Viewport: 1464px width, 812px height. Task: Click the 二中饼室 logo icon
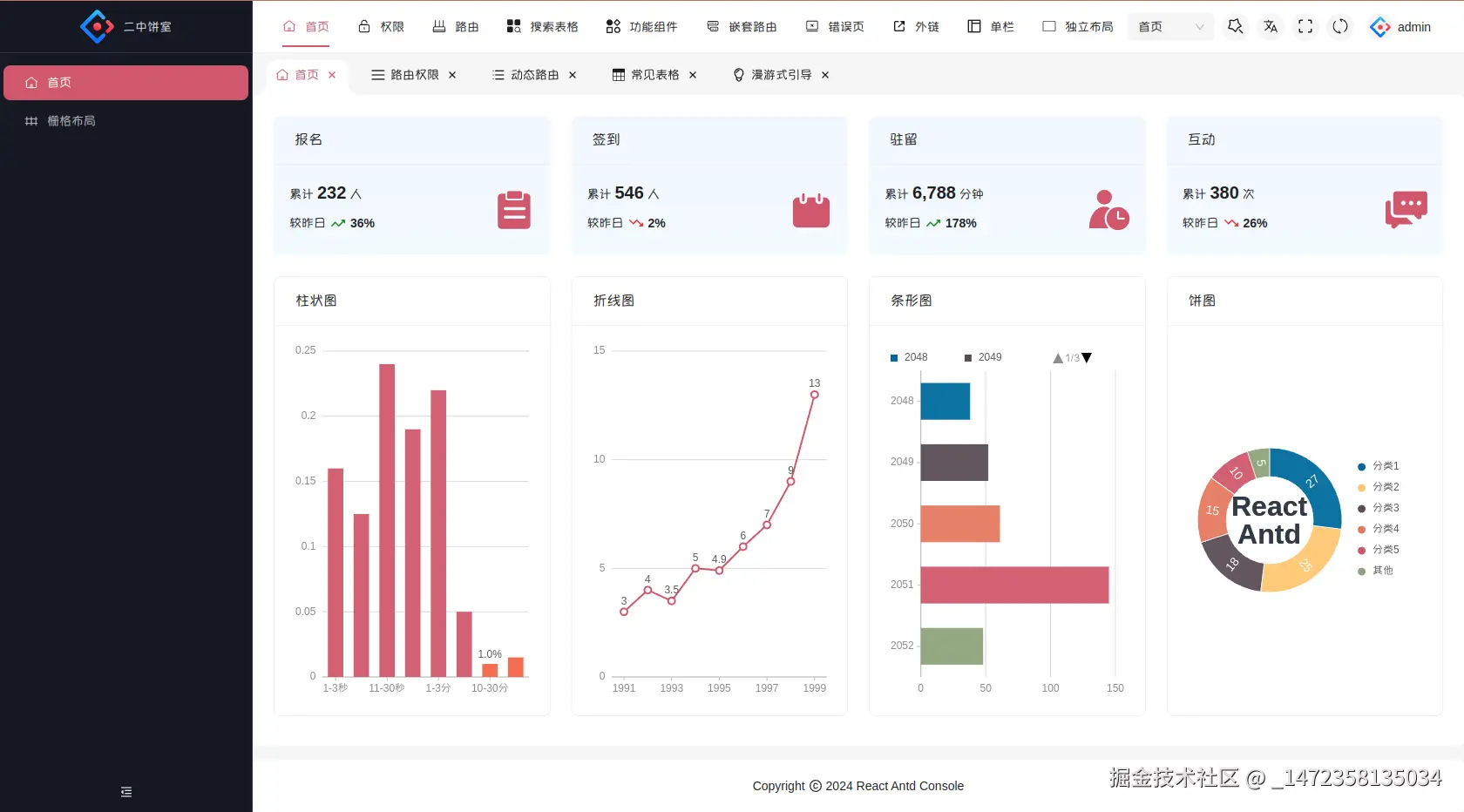coord(97,27)
